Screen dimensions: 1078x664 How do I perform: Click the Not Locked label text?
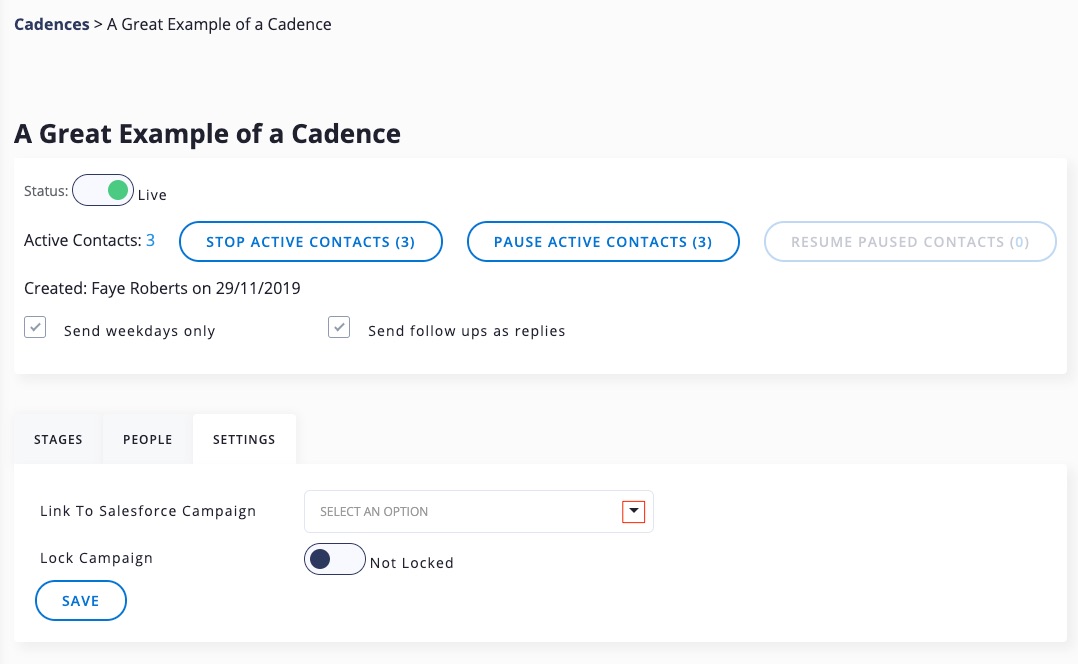coord(412,563)
